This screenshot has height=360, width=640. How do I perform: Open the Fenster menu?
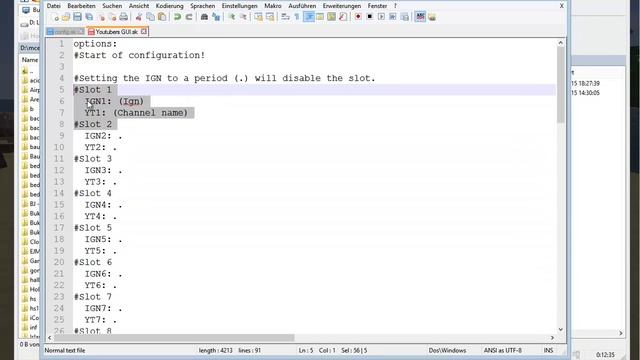pyautogui.click(x=377, y=6)
